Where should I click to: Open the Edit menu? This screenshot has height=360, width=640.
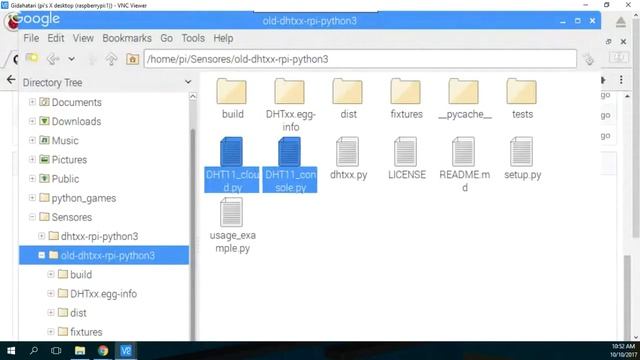(x=56, y=38)
